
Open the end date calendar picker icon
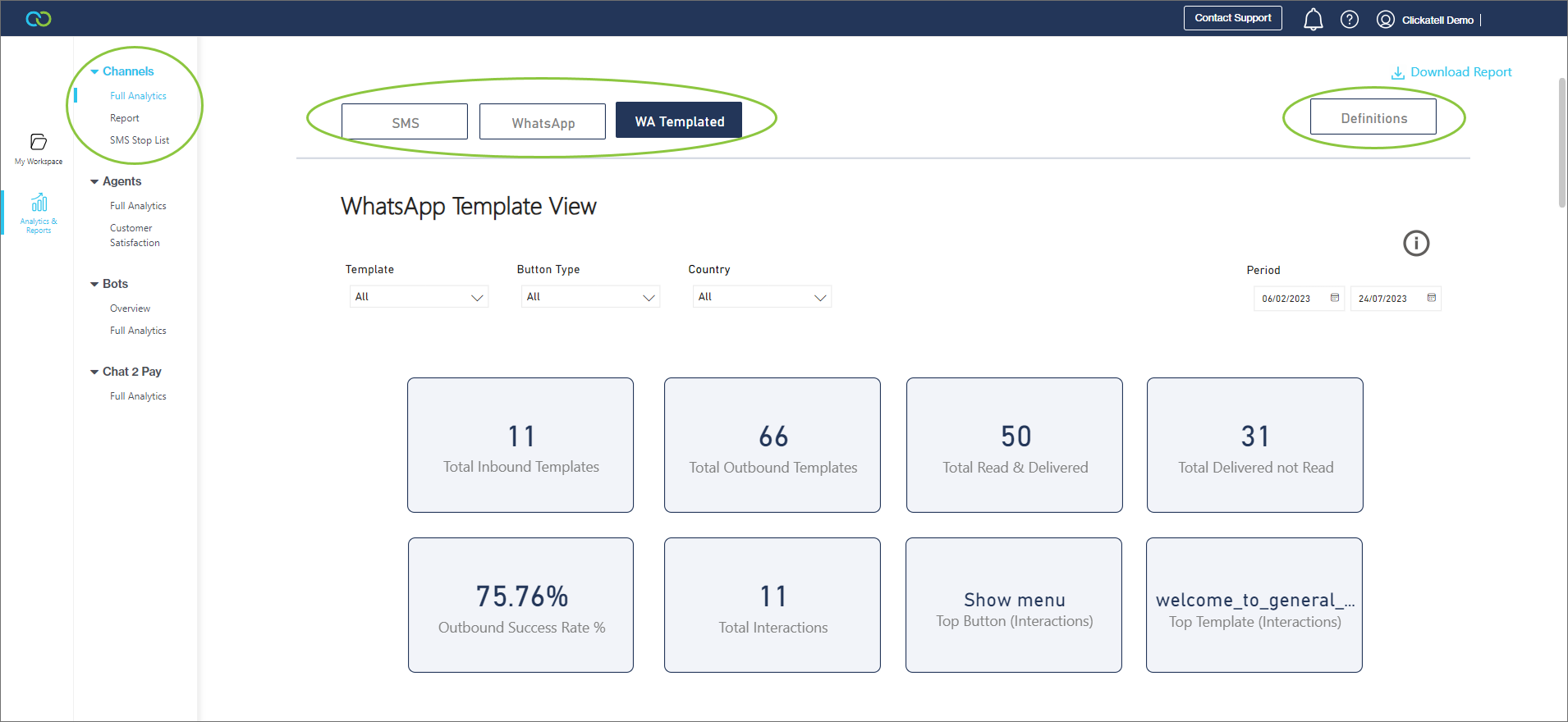tap(1431, 298)
